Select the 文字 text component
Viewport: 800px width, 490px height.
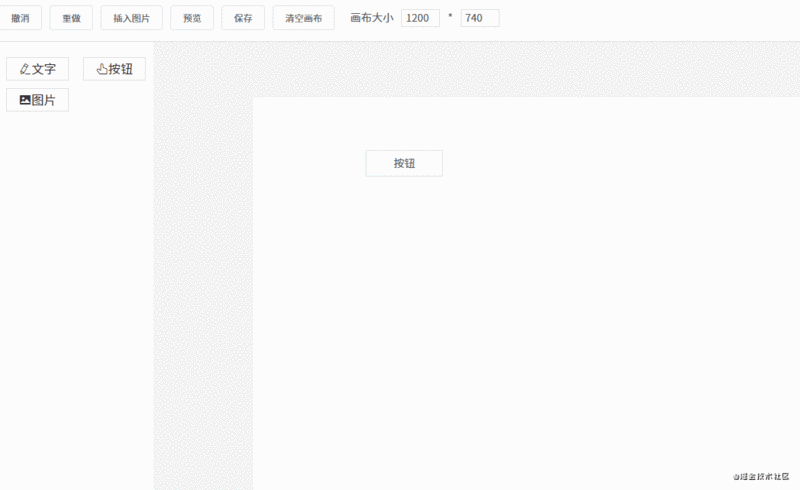[x=37, y=69]
